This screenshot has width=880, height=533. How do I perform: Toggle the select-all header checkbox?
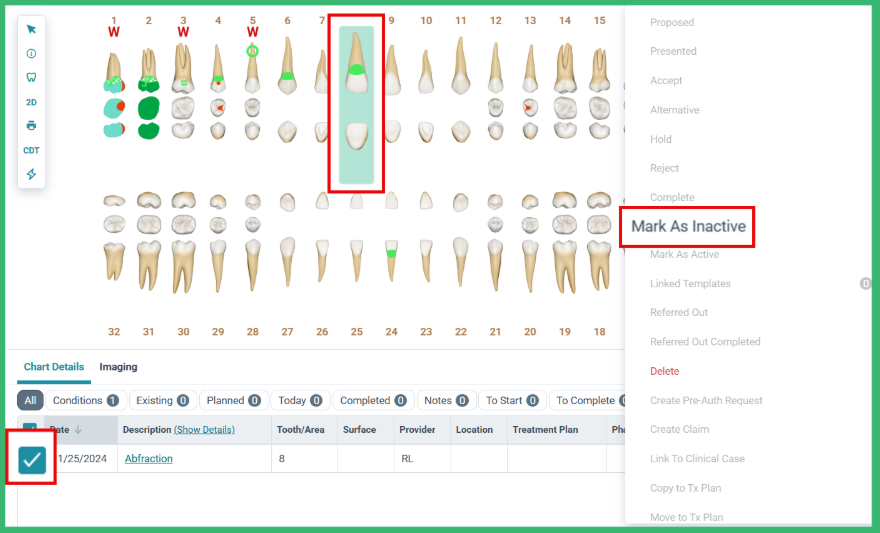30,425
